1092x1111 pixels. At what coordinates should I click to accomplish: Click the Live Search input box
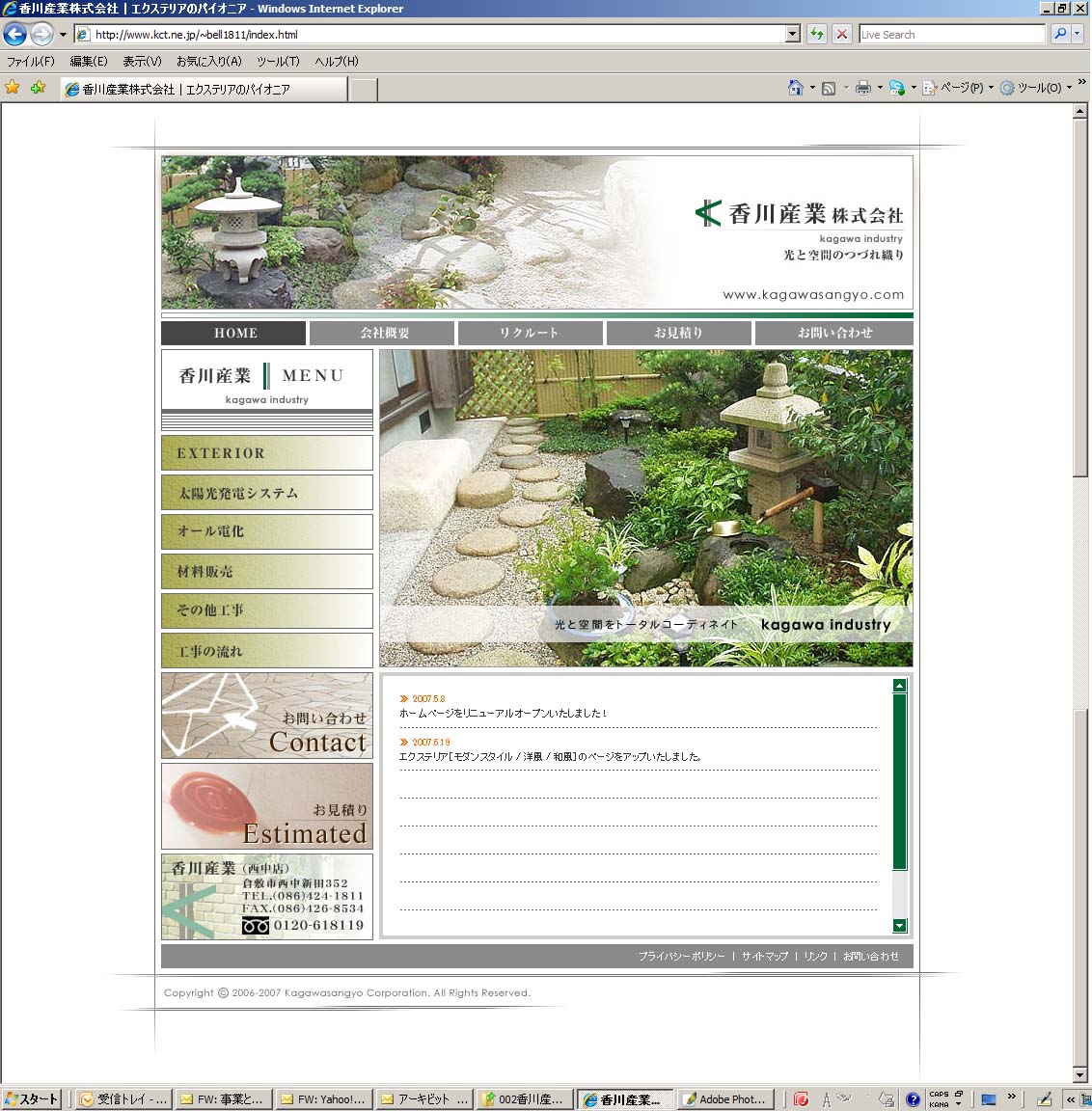pos(951,34)
